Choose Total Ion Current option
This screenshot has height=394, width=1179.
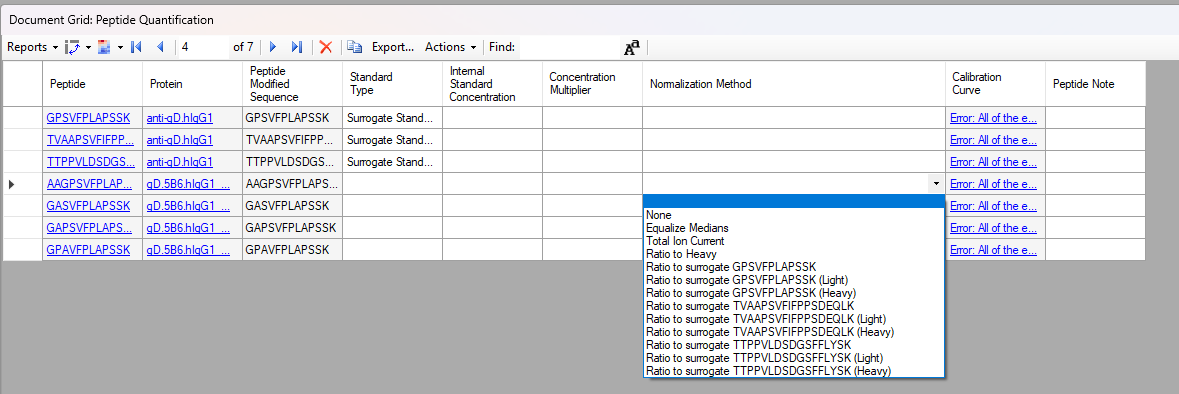pos(793,241)
